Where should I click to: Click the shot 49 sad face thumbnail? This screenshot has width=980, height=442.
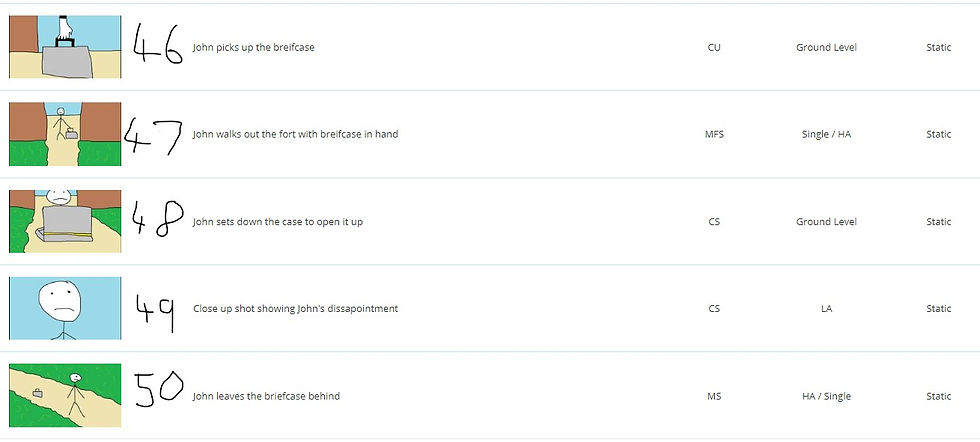pos(65,308)
